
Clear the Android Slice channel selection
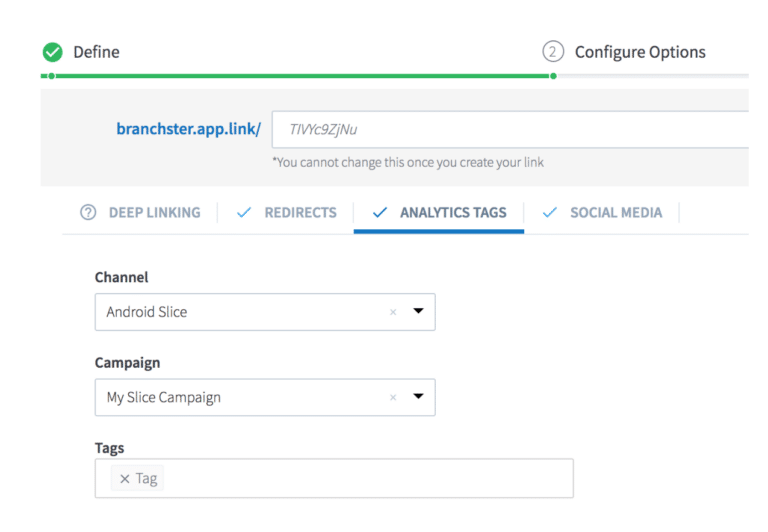[x=393, y=312]
